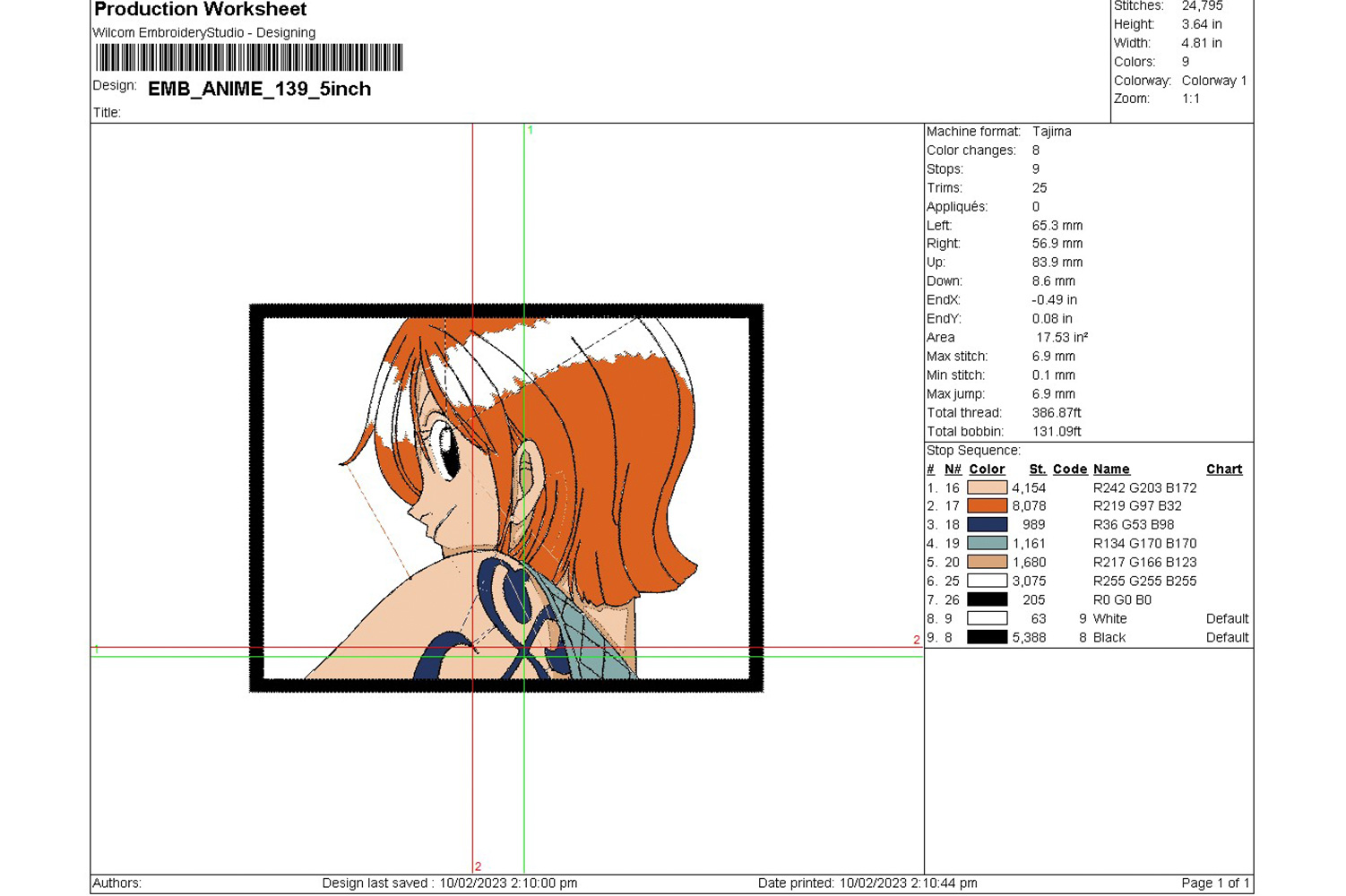Click the Trims value 25
Screen dimensions: 1346x896
click(x=1040, y=188)
